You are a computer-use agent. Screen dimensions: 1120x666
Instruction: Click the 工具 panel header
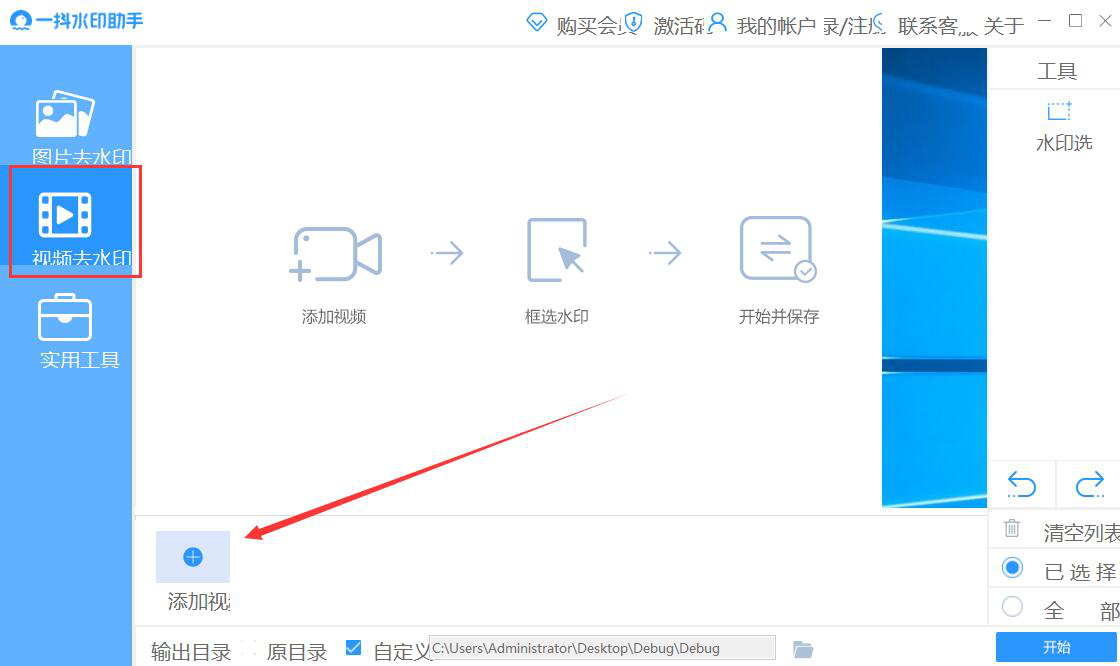1056,71
